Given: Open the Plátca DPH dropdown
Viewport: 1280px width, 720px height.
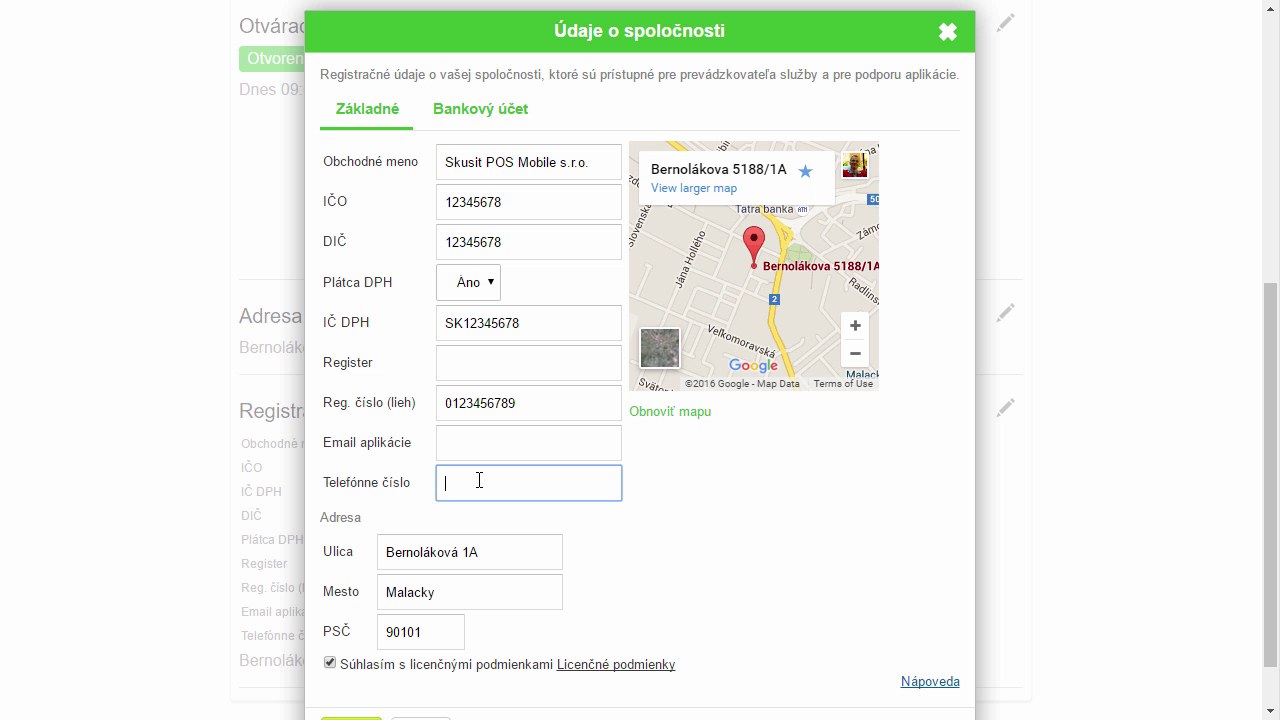Looking at the screenshot, I should tap(468, 282).
